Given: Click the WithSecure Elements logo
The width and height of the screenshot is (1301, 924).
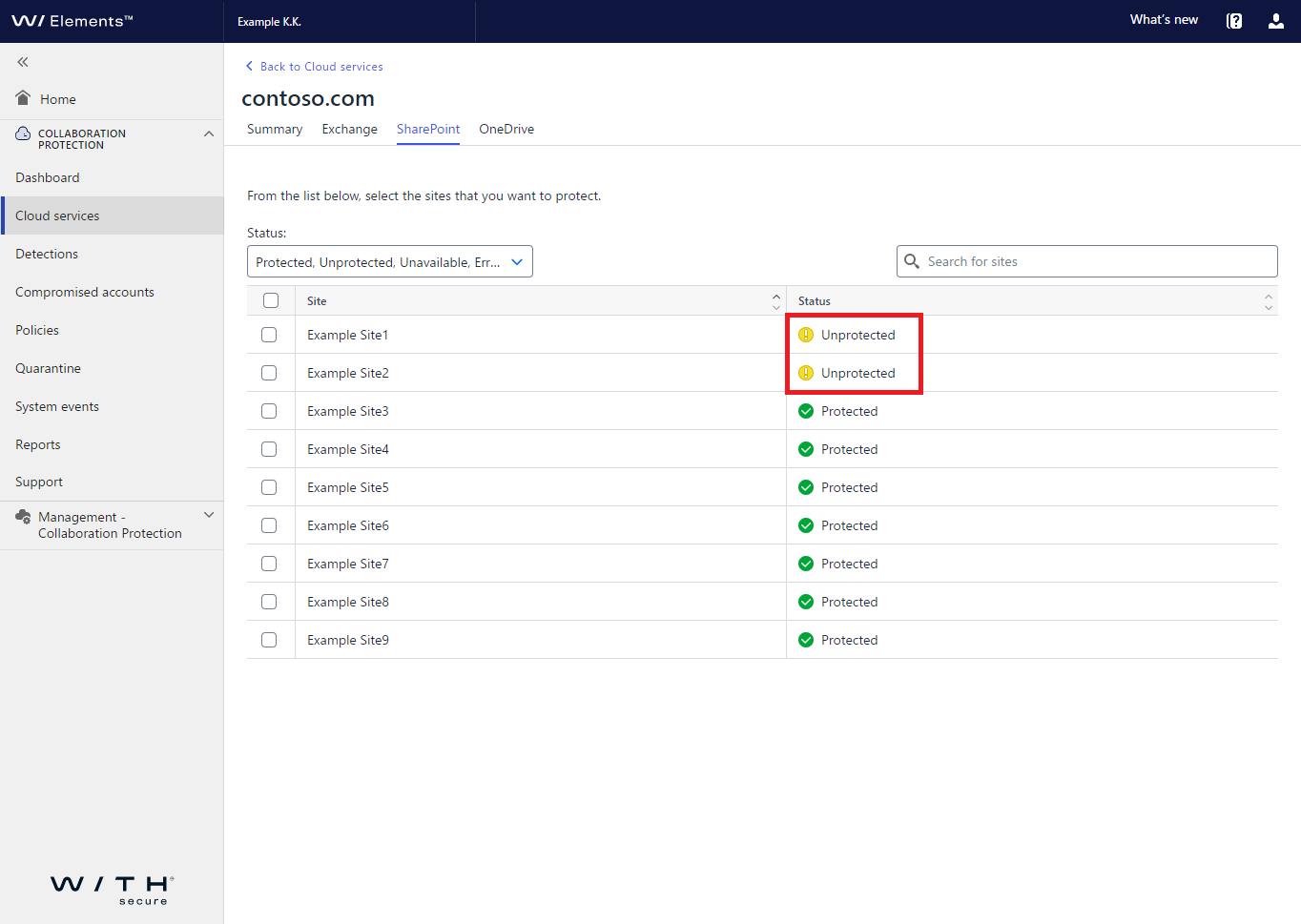Looking at the screenshot, I should 72,21.
